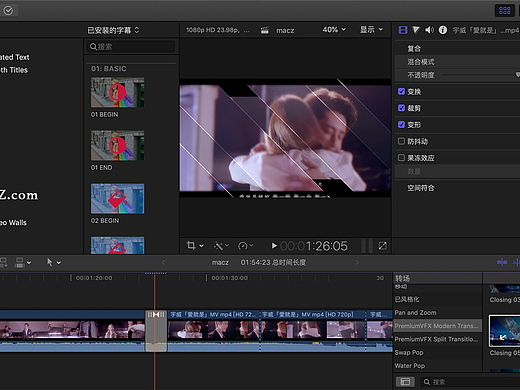
Task: Open the info inspector icon
Action: coord(443,30)
